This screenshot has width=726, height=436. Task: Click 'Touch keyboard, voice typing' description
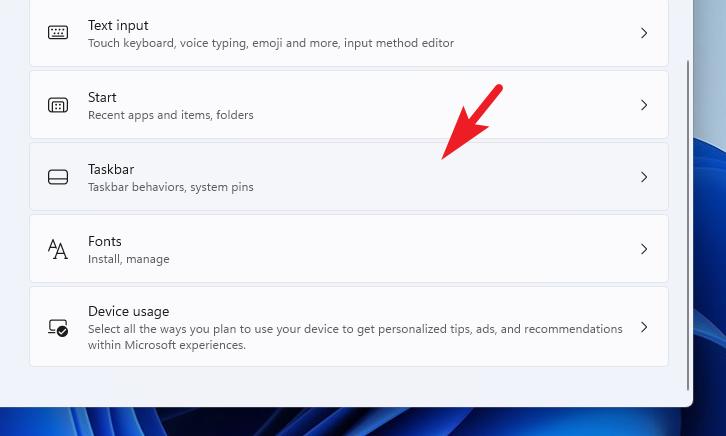pyautogui.click(x=271, y=43)
